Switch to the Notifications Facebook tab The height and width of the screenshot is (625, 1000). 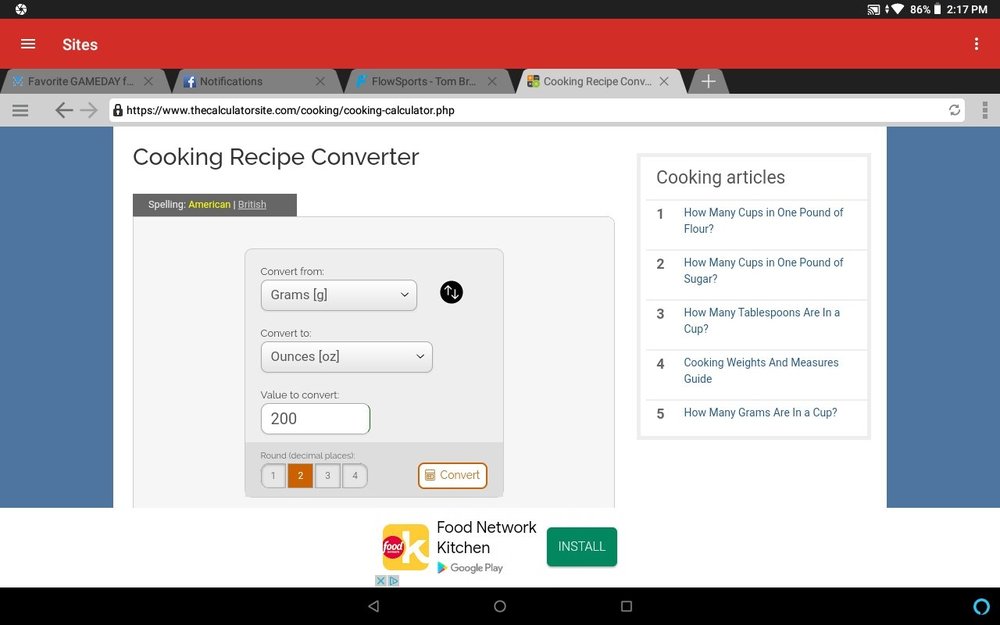pyautogui.click(x=253, y=82)
